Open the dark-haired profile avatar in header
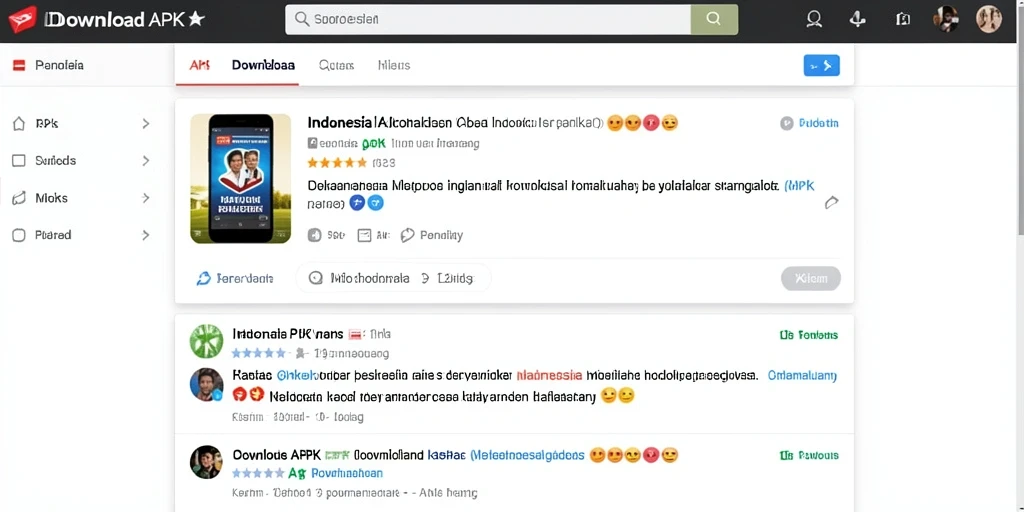This screenshot has height=512, width=1024. tap(946, 20)
